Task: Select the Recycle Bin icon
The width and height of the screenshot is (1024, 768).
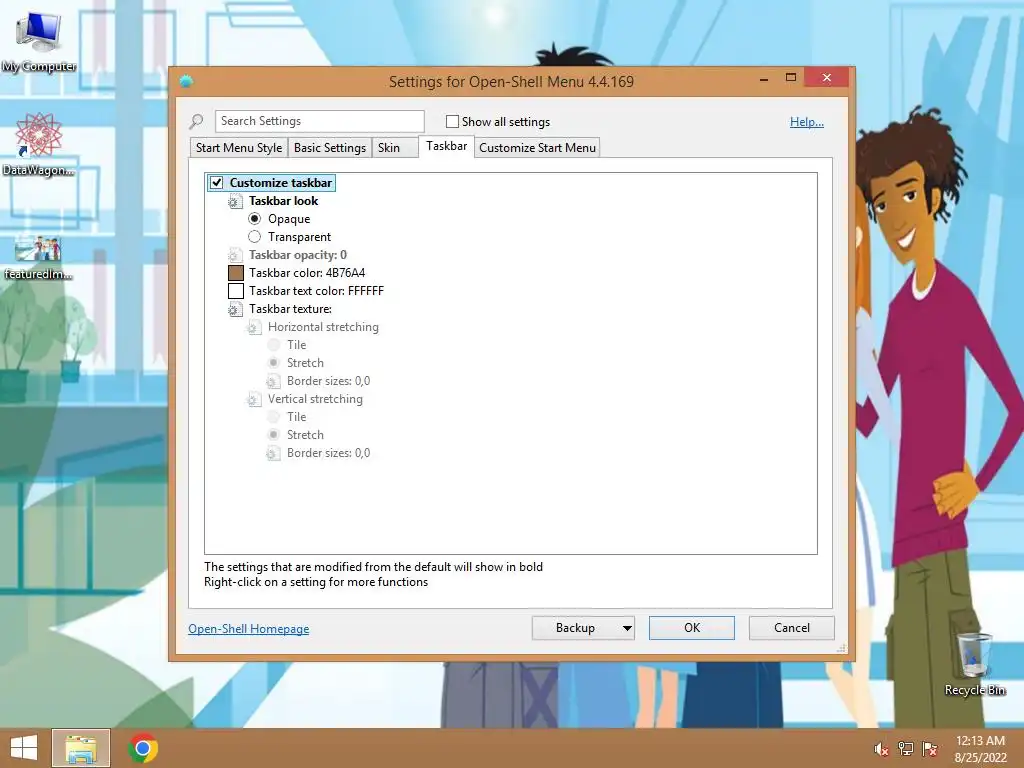Action: [x=974, y=664]
